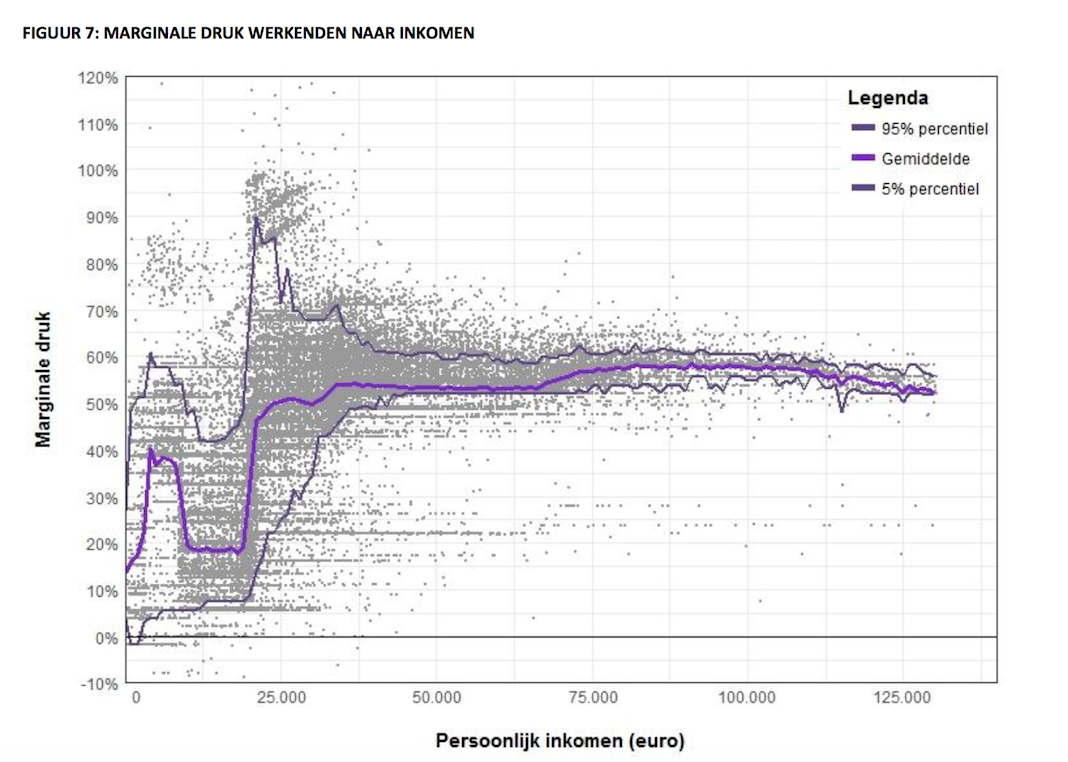Click the '110%' y-axis label
The width and height of the screenshot is (1068, 762).
[x=98, y=125]
